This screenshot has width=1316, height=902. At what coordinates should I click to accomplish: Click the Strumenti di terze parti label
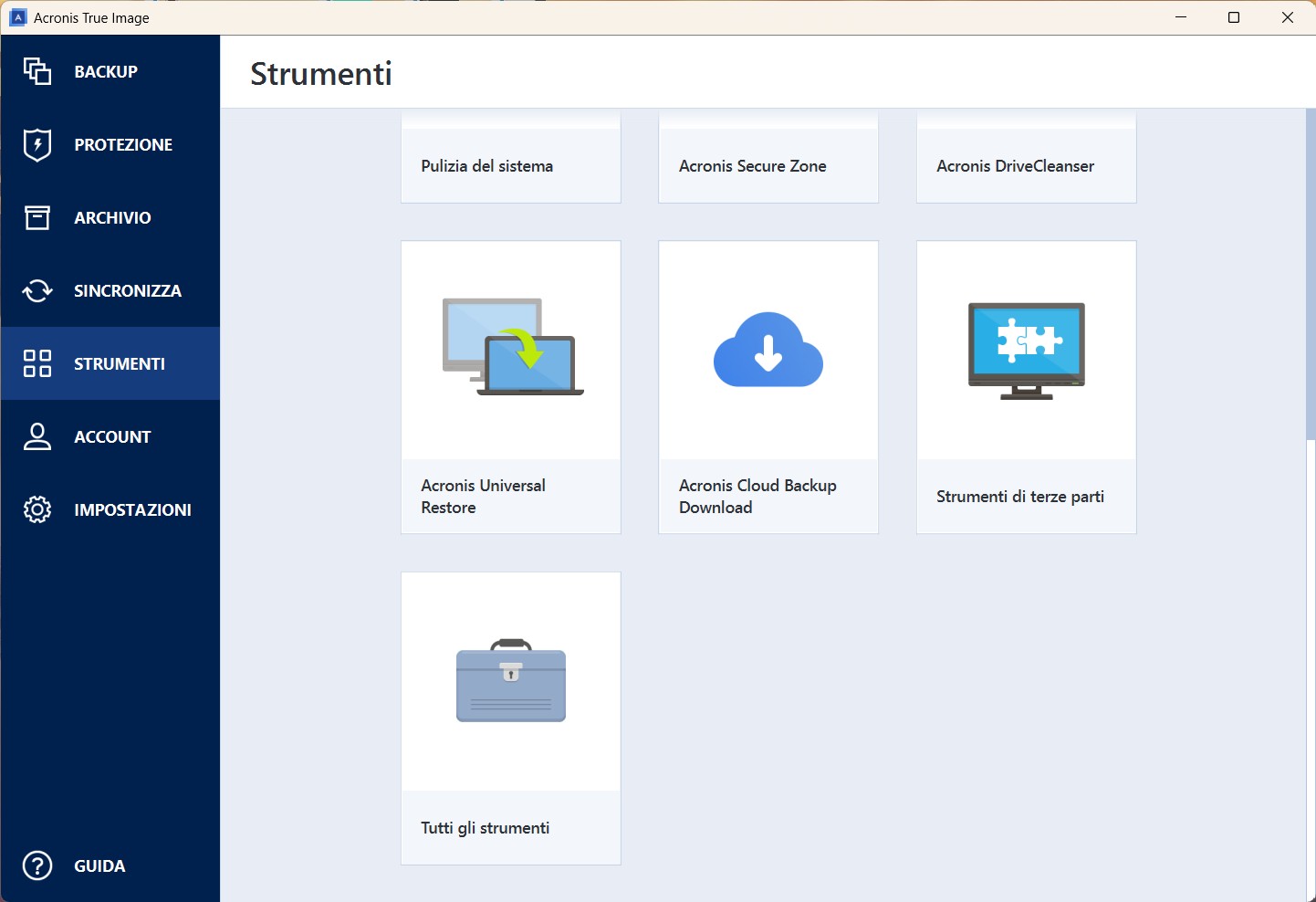[1020, 497]
